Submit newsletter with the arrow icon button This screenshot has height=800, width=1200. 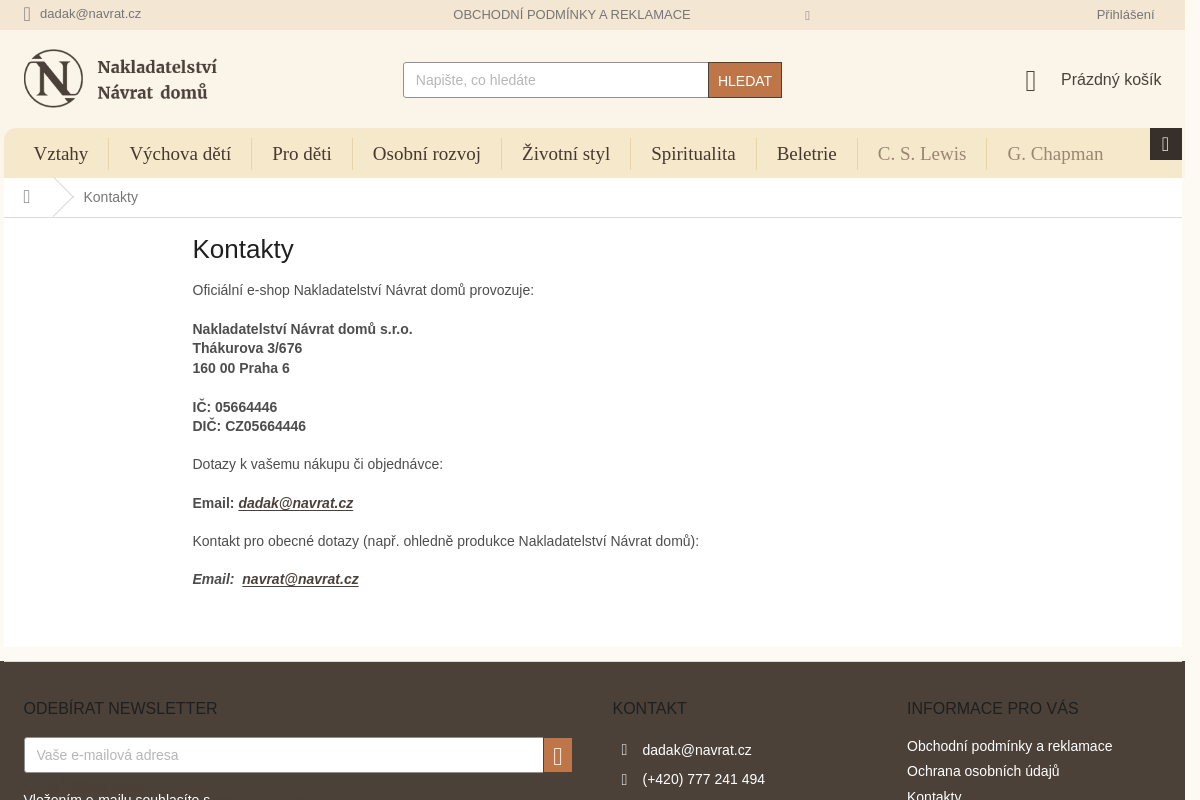[x=557, y=755]
